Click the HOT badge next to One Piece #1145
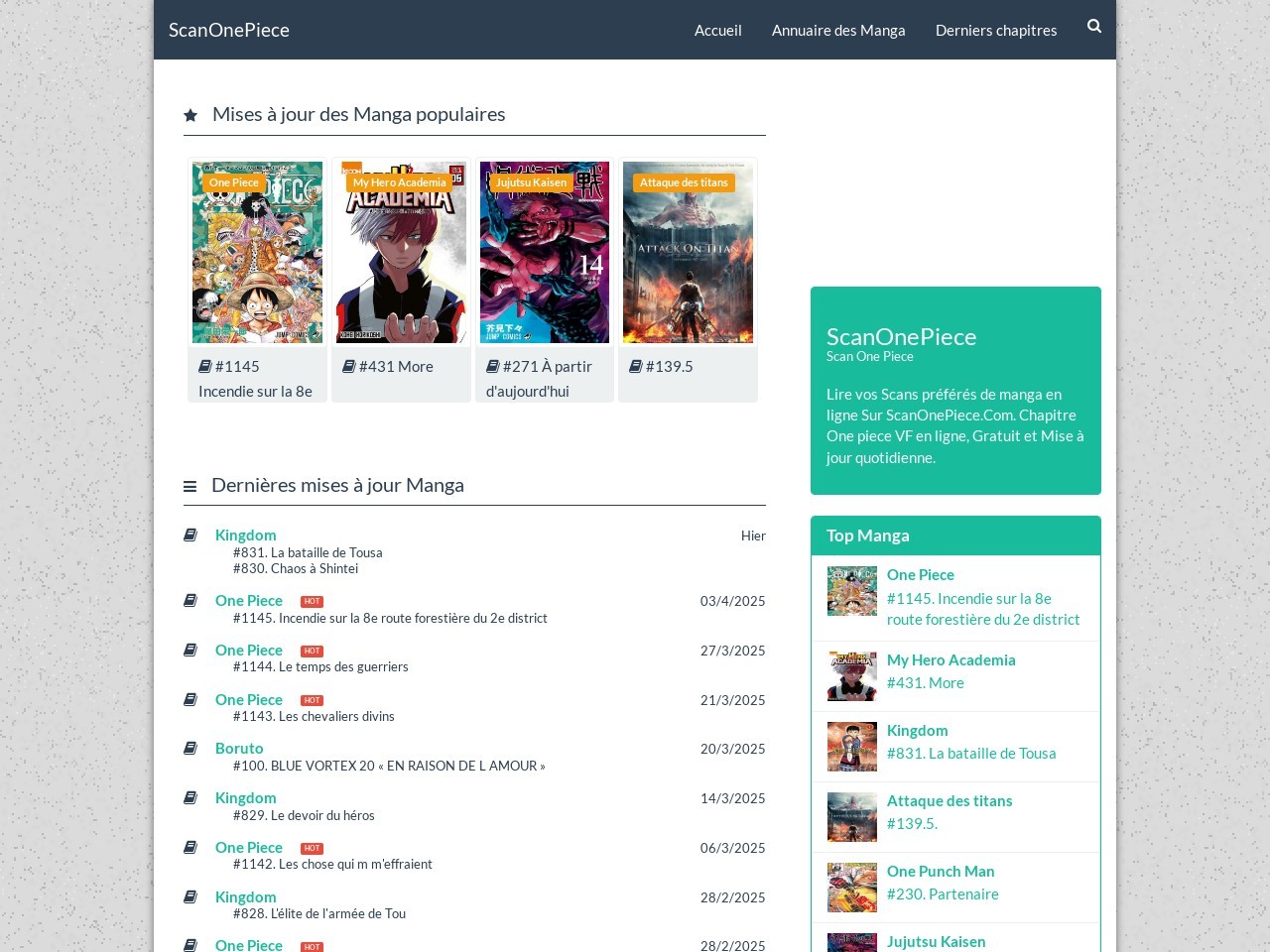Image resolution: width=1270 pixels, height=952 pixels. click(x=312, y=601)
